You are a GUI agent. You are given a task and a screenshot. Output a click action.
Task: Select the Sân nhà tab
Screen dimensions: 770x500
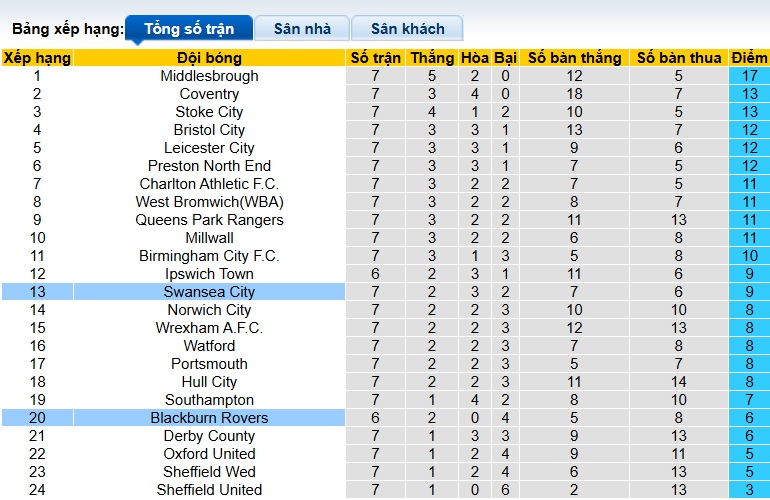[x=301, y=29]
